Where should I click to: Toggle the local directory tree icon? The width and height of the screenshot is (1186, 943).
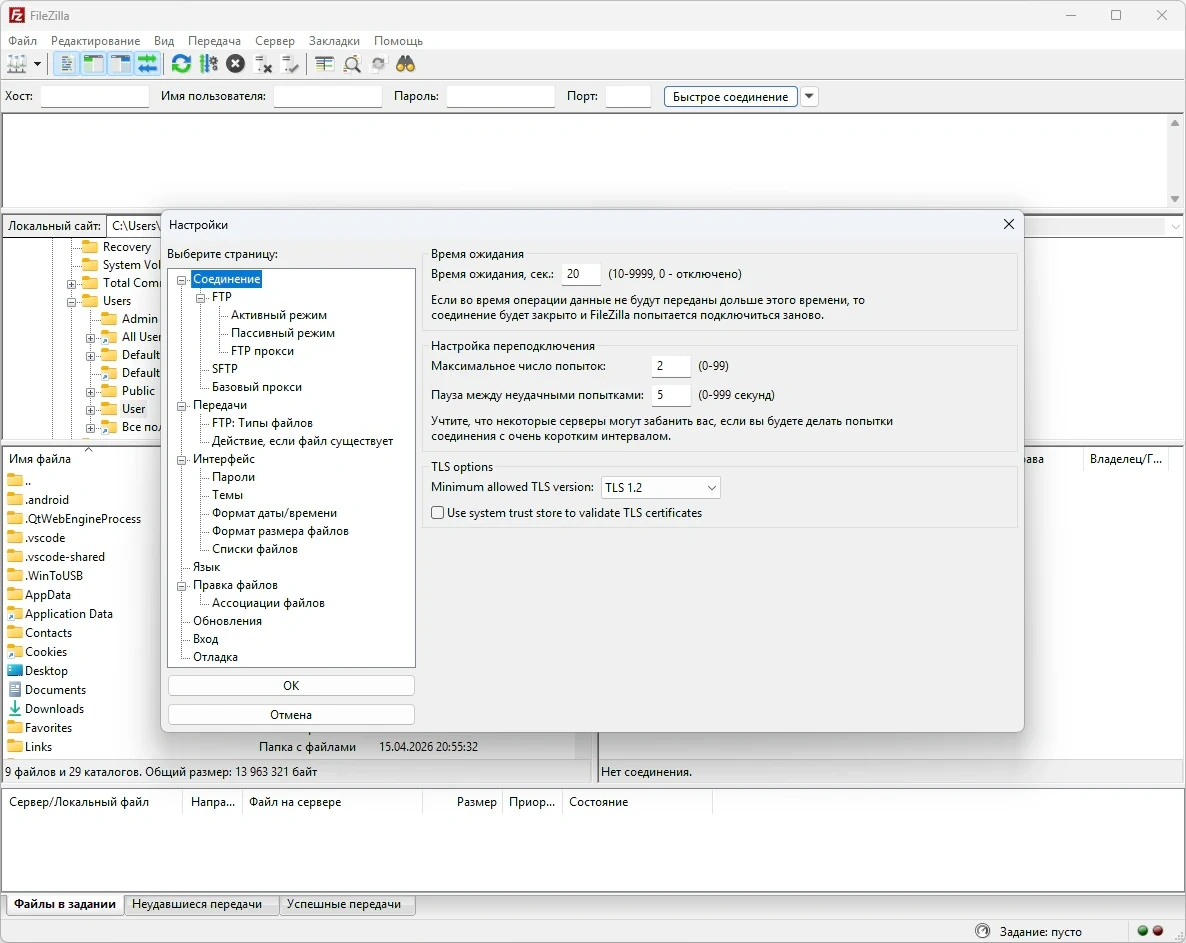coord(93,64)
